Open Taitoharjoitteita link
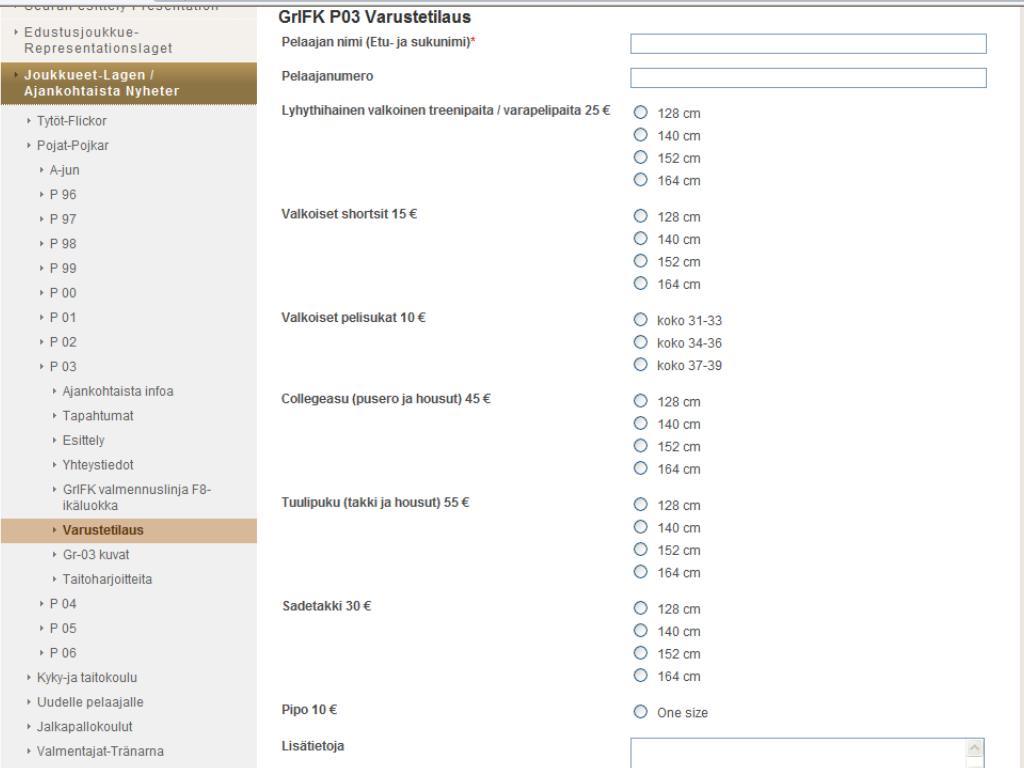1024x768 pixels. pyautogui.click(x=107, y=579)
